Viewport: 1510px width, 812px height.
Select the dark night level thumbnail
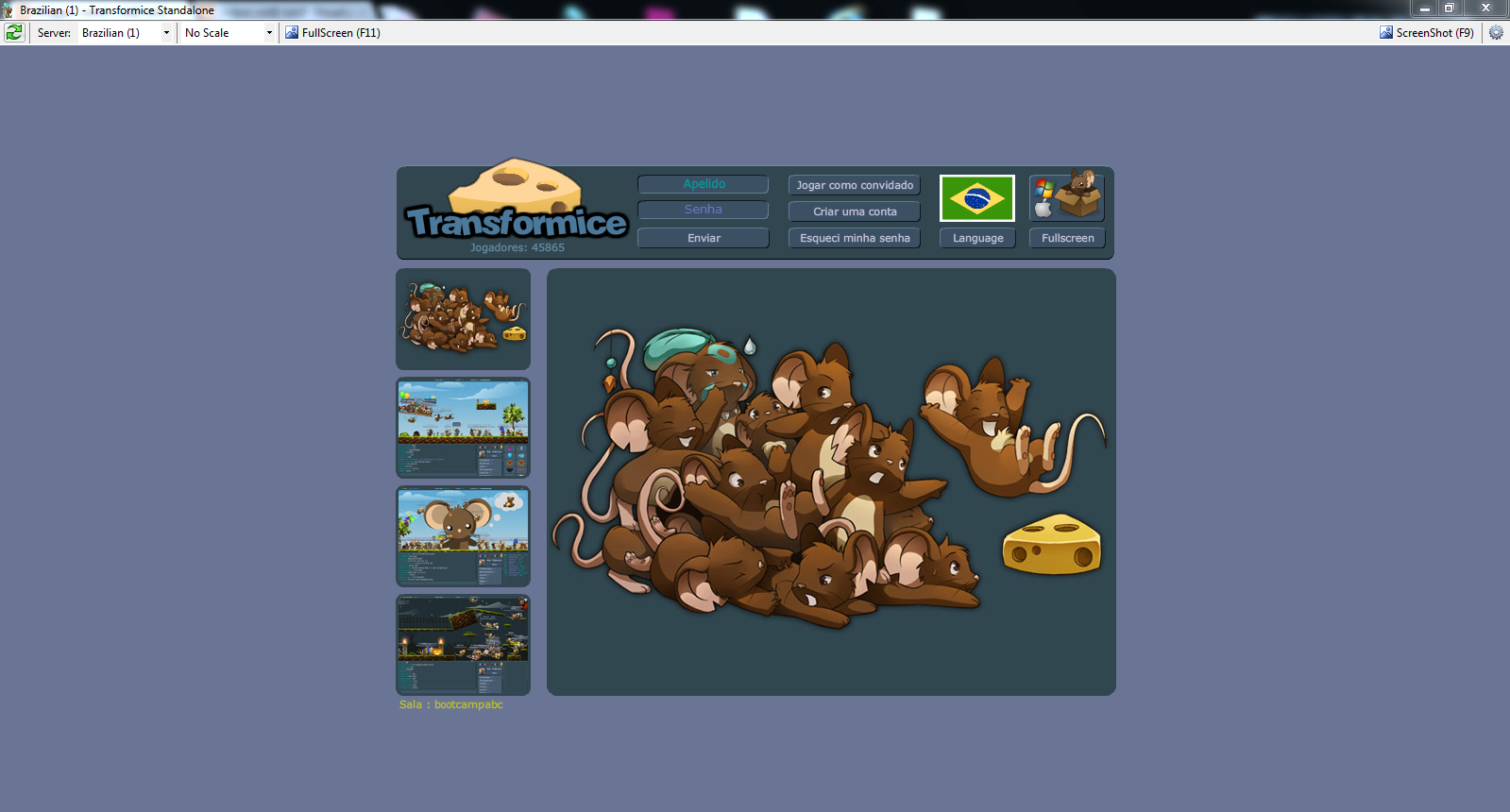pyautogui.click(x=463, y=645)
